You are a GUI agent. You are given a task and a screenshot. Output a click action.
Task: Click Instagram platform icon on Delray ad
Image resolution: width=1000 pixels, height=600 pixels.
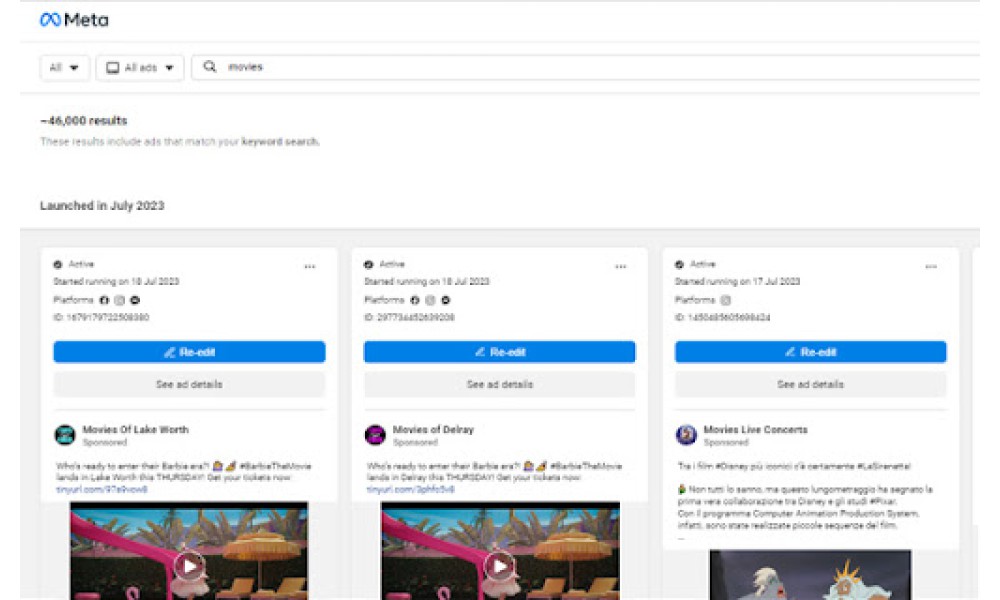(430, 300)
